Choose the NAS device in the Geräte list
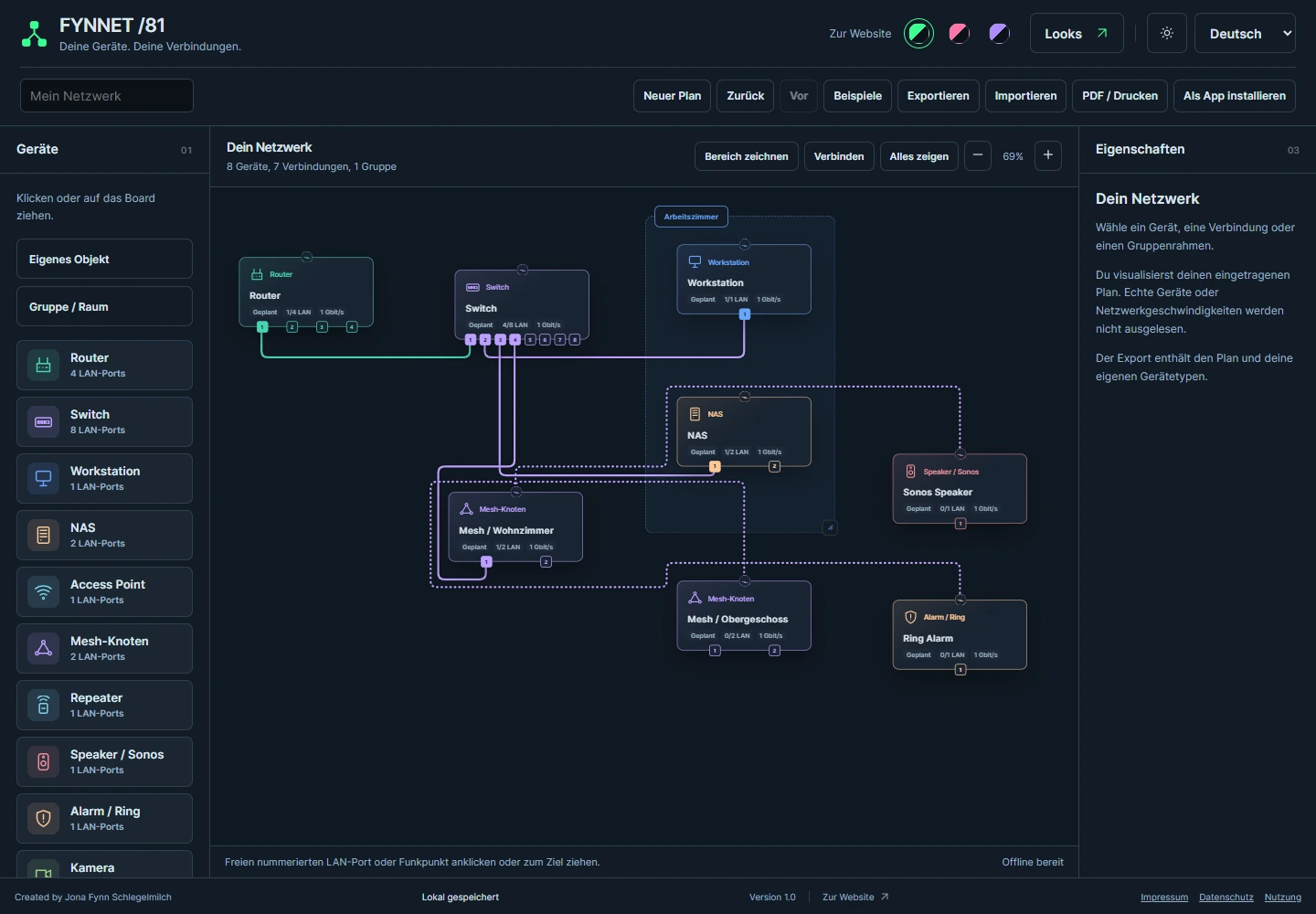1316x914 pixels. [x=104, y=535]
